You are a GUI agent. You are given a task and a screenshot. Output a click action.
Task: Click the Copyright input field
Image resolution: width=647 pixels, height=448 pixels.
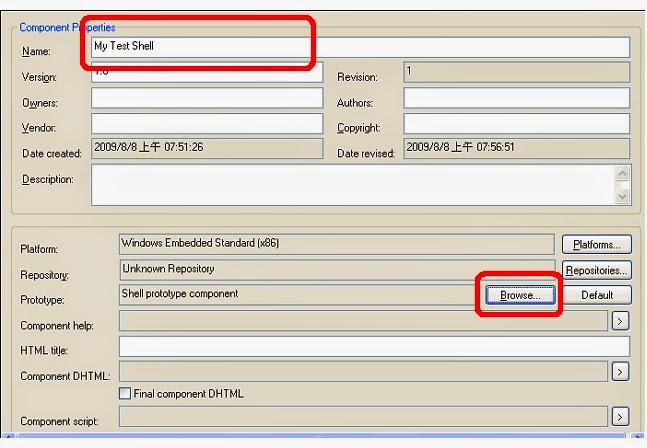[x=517, y=123]
